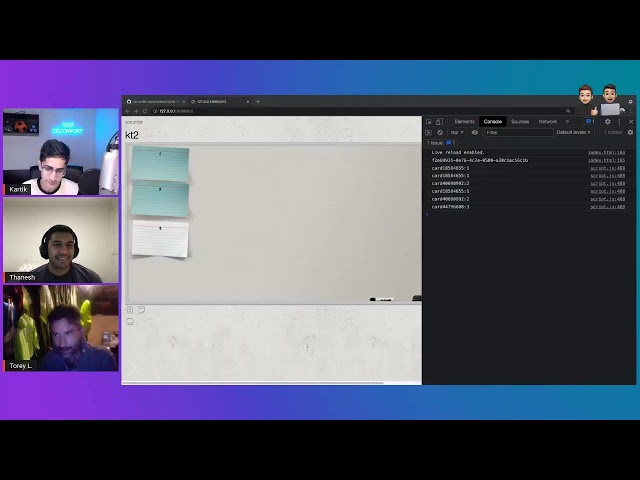Image resolution: width=640 pixels, height=480 pixels.
Task: Toggle the console sidebar icon
Action: (428, 133)
